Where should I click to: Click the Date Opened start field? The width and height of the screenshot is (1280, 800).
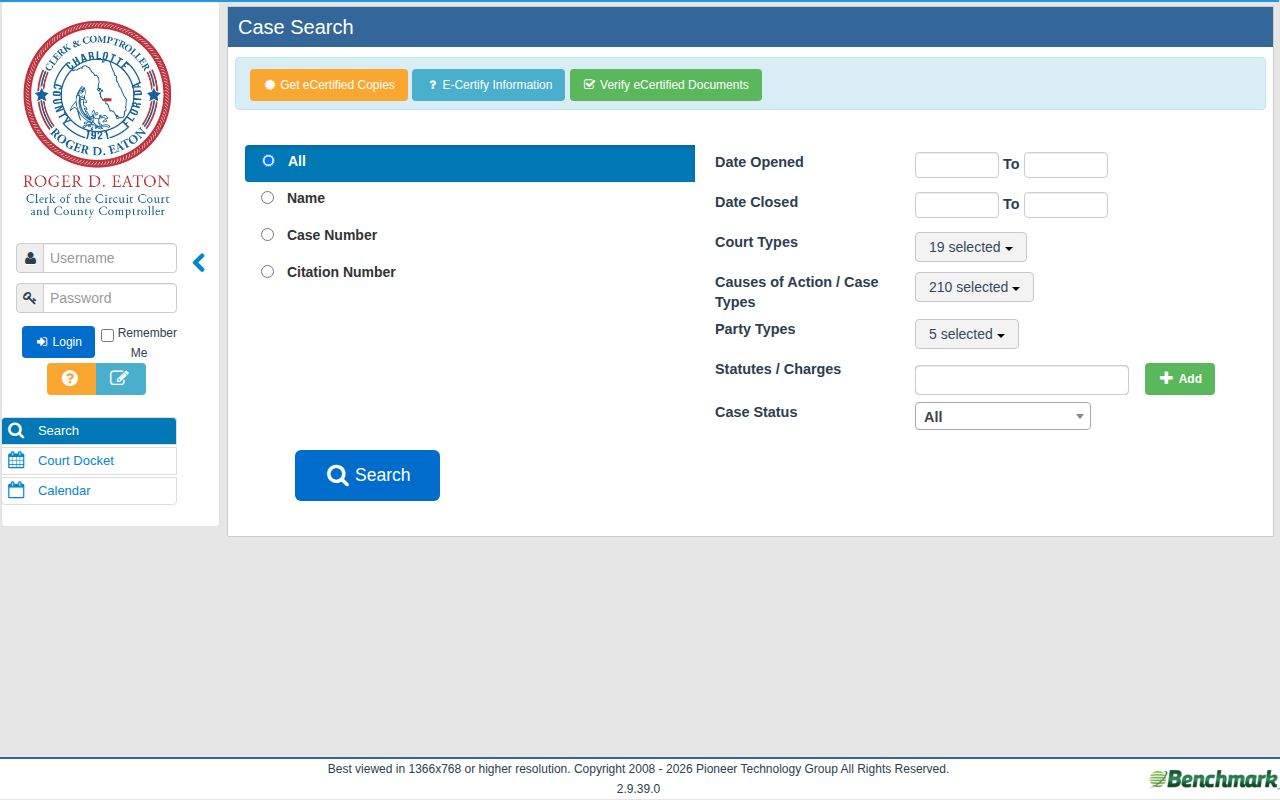957,165
